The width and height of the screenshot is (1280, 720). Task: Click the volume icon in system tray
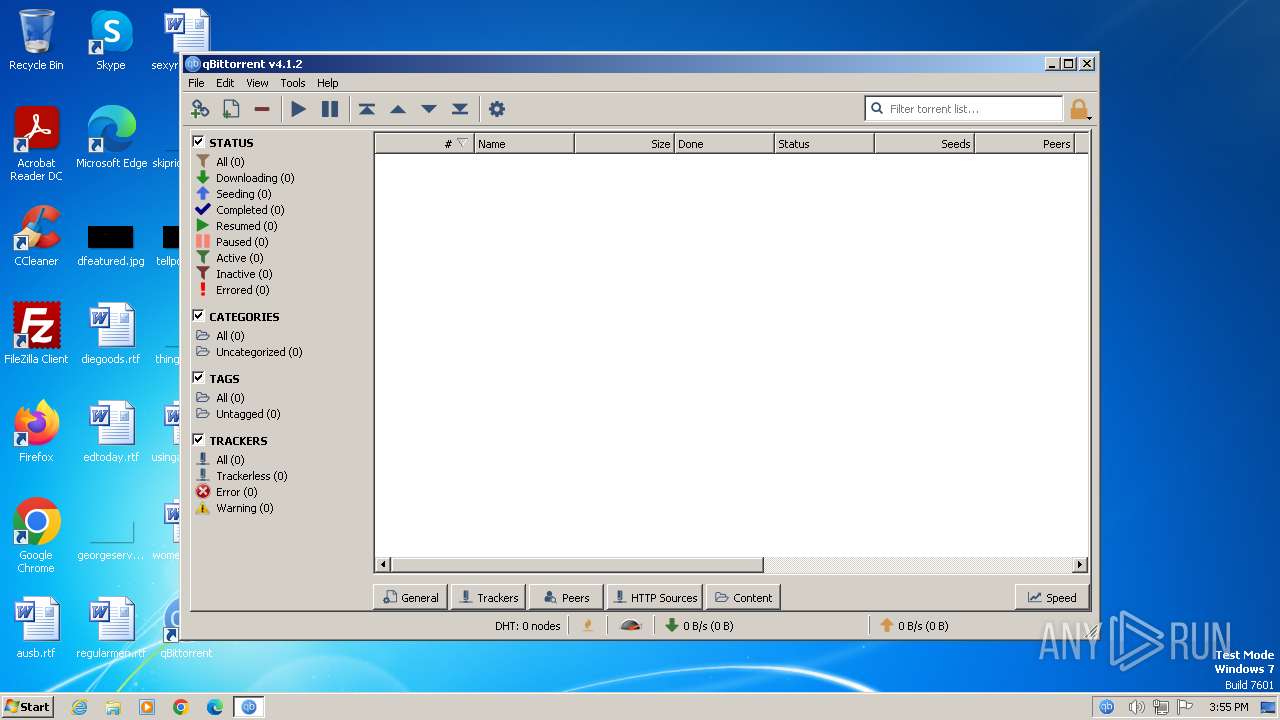click(x=1136, y=707)
